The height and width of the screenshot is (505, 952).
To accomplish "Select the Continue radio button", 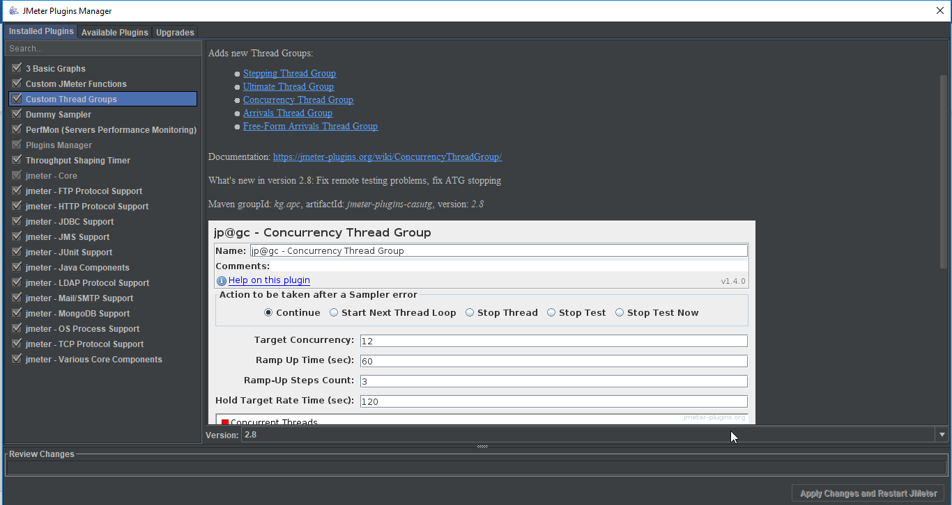I will pyautogui.click(x=268, y=313).
